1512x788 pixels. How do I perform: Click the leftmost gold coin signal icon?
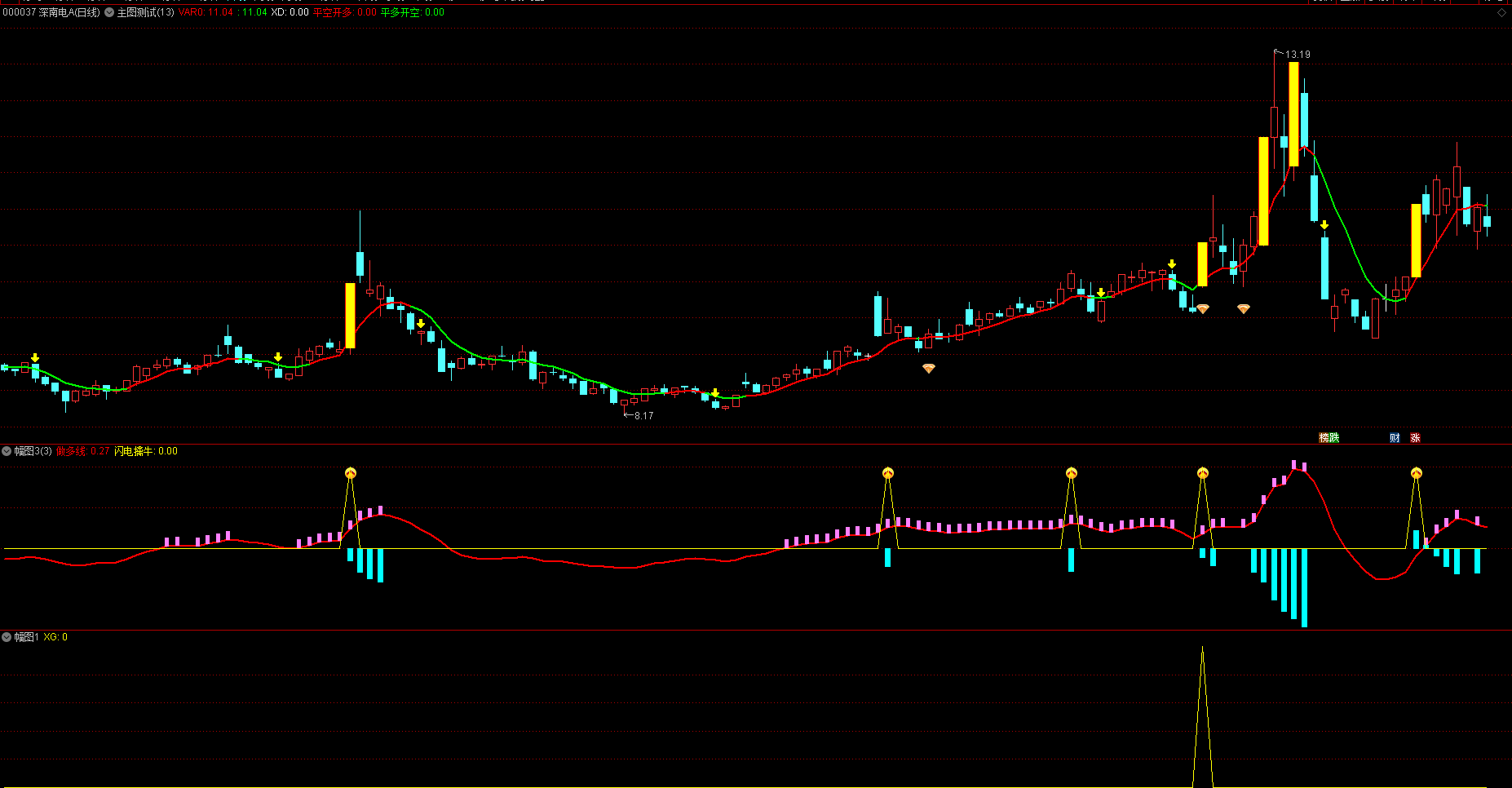[x=351, y=473]
